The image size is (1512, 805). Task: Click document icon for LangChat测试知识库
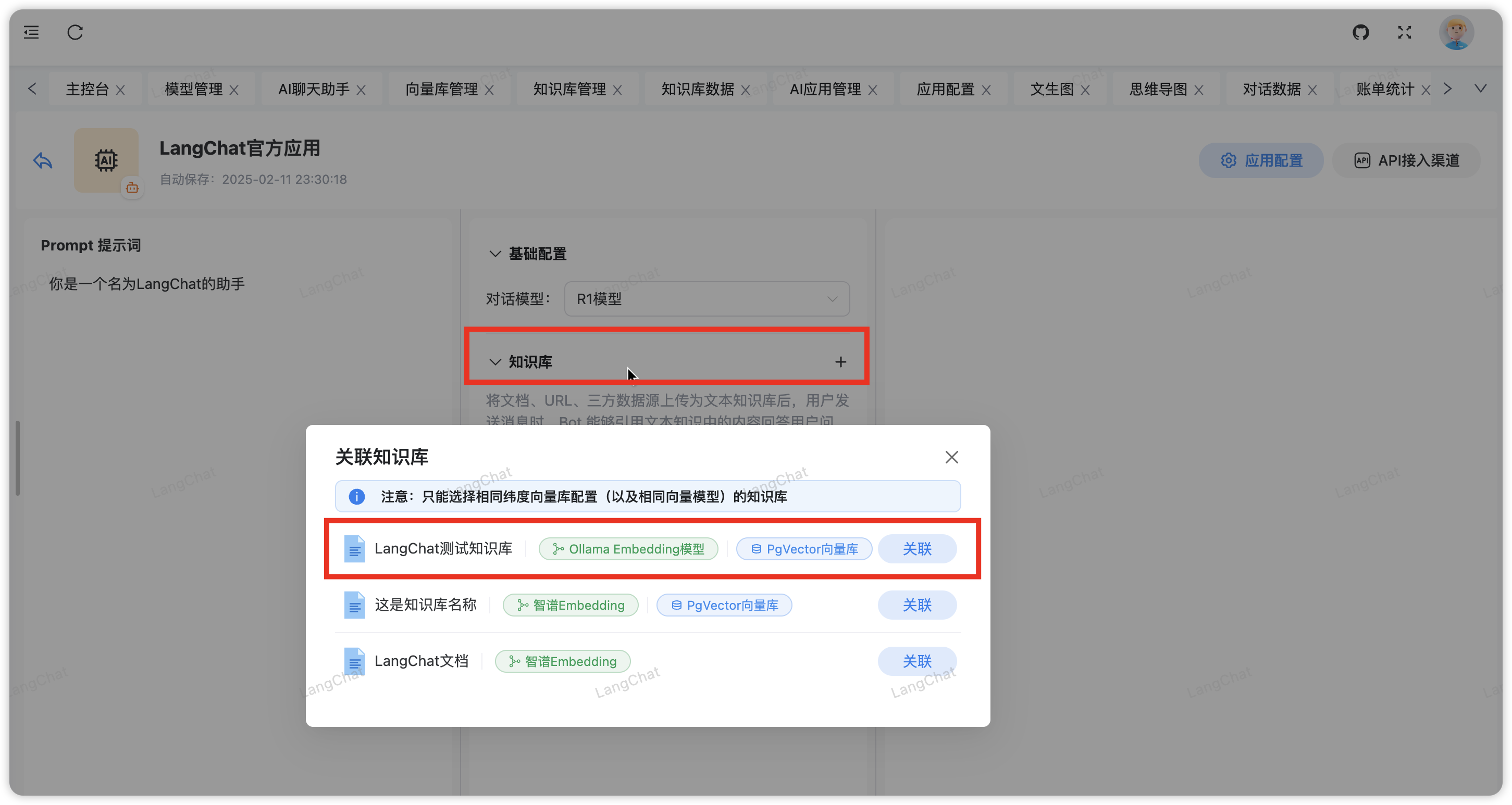point(354,549)
